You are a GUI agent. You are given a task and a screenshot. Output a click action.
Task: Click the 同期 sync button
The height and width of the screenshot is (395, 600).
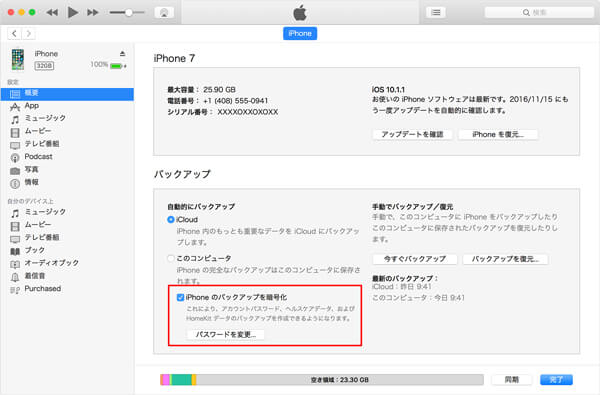pyautogui.click(x=512, y=380)
